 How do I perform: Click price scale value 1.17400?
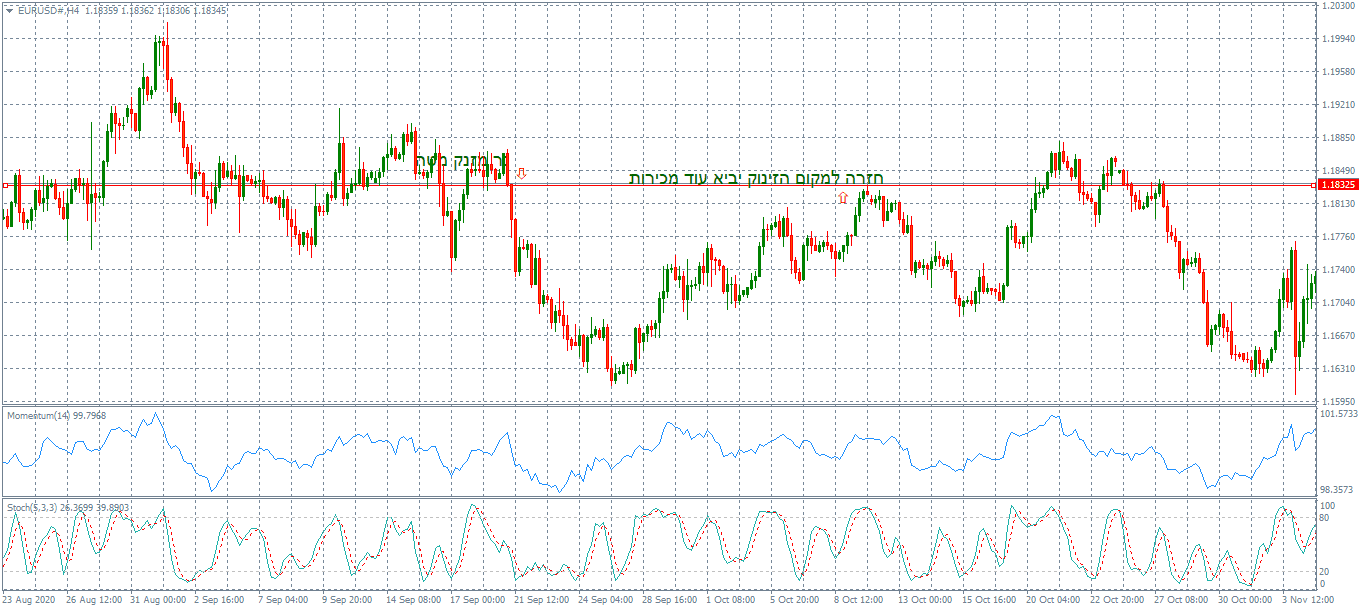click(1338, 270)
